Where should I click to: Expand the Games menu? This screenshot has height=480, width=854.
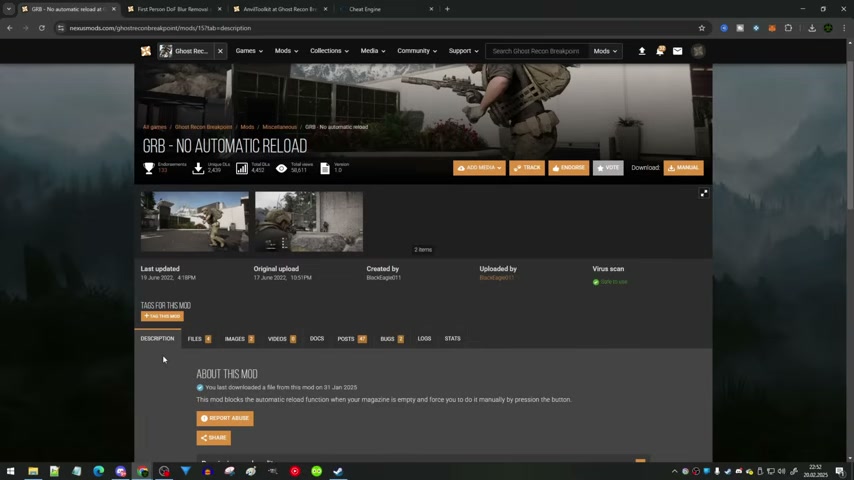(249, 51)
